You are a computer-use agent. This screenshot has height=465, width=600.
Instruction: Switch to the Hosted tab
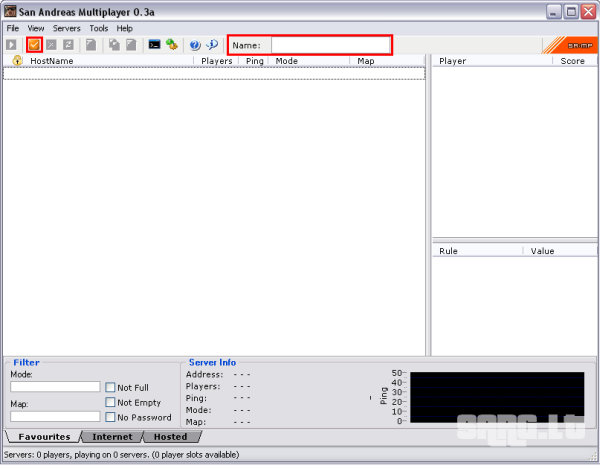coord(171,437)
